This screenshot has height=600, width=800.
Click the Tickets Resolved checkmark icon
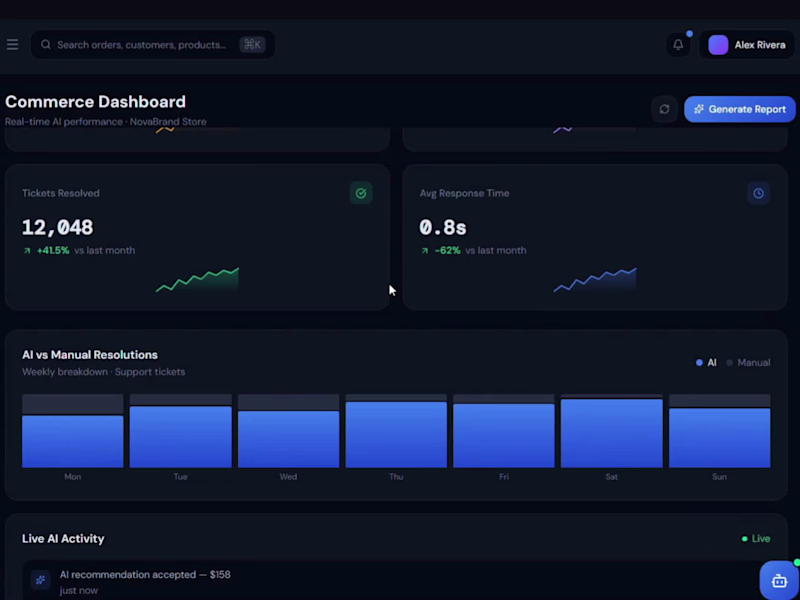pos(361,193)
